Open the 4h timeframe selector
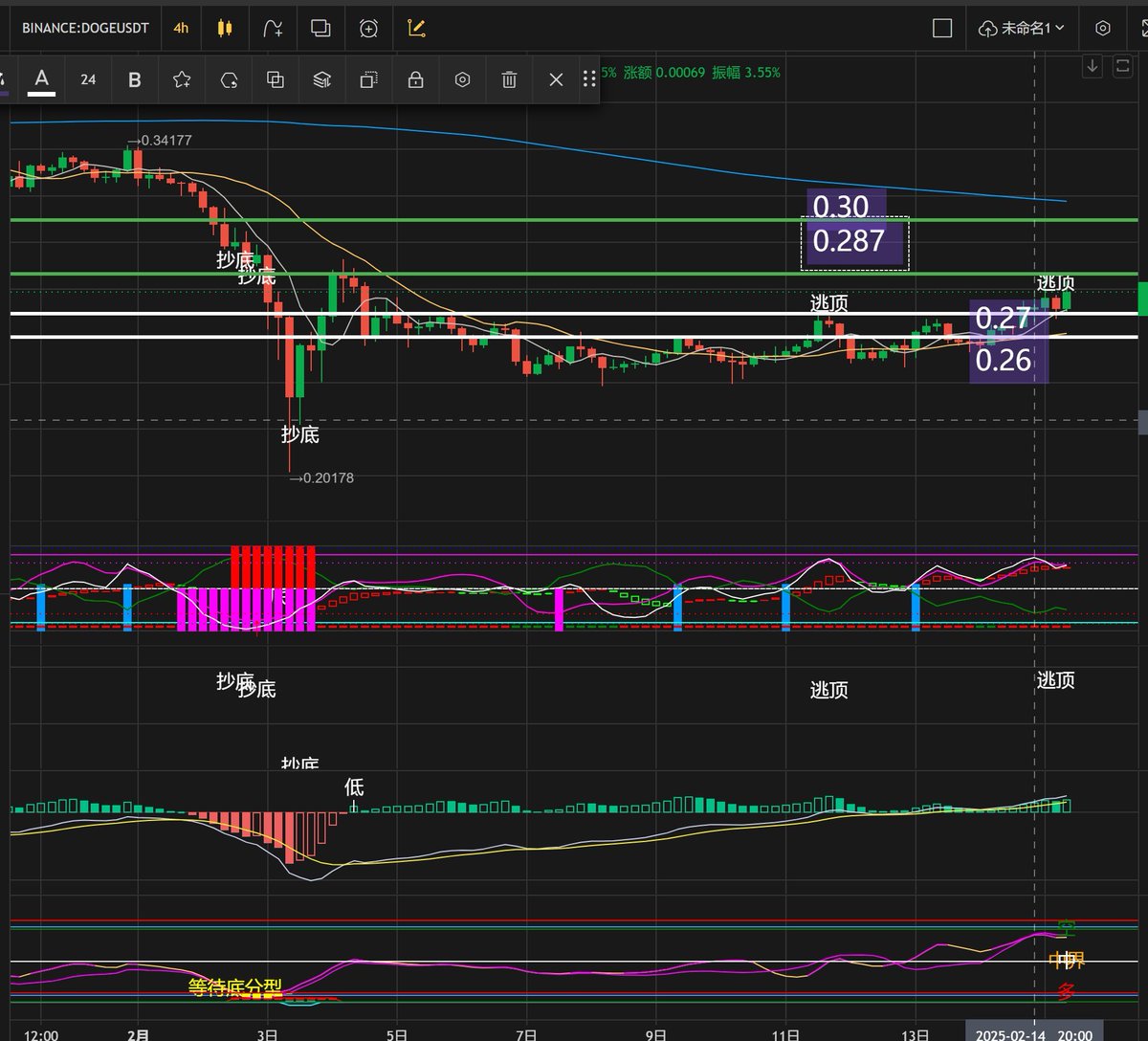Image resolution: width=1148 pixels, height=1041 pixels. 181,28
